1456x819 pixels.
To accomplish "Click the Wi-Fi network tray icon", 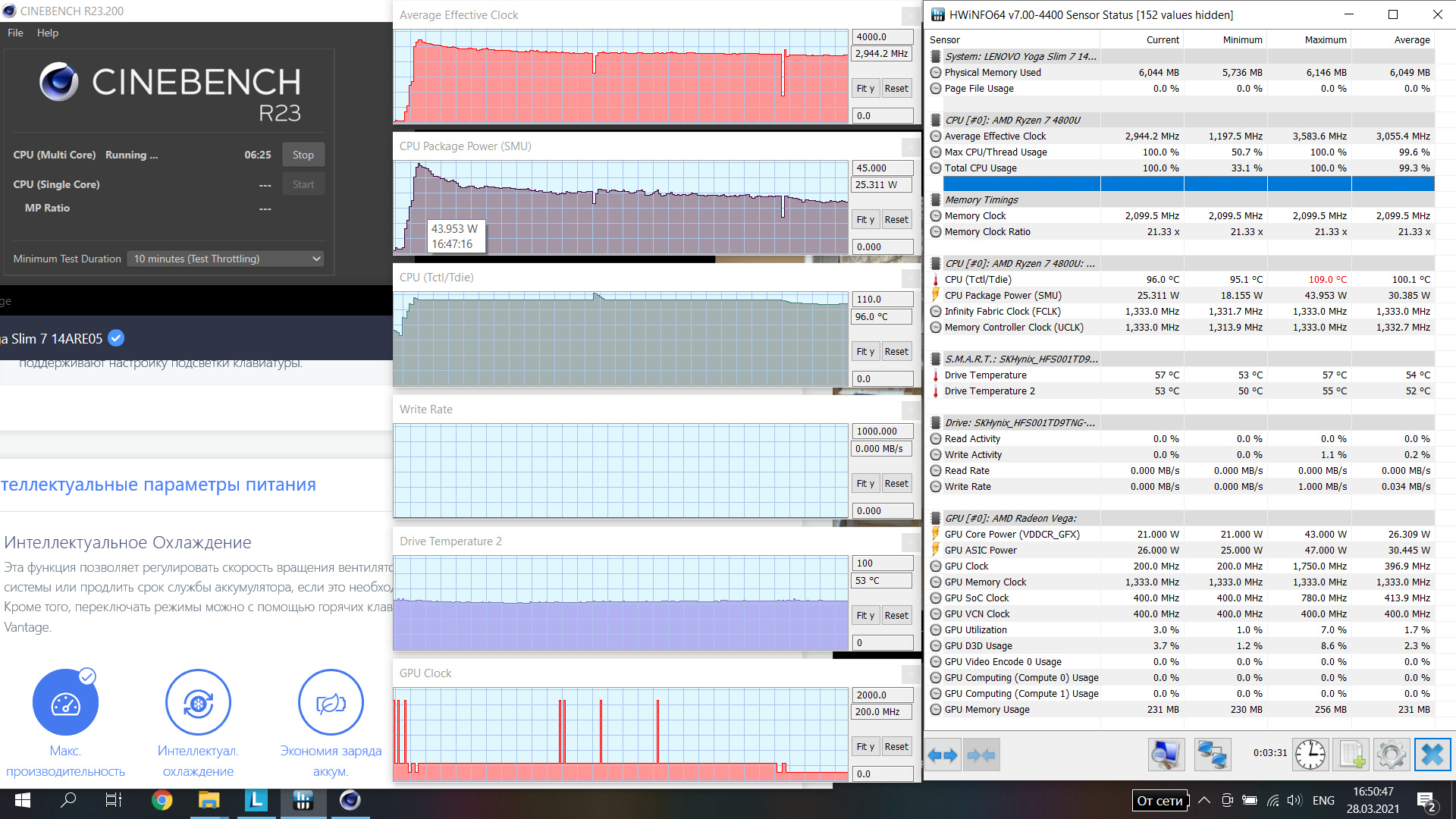I will point(1272,800).
